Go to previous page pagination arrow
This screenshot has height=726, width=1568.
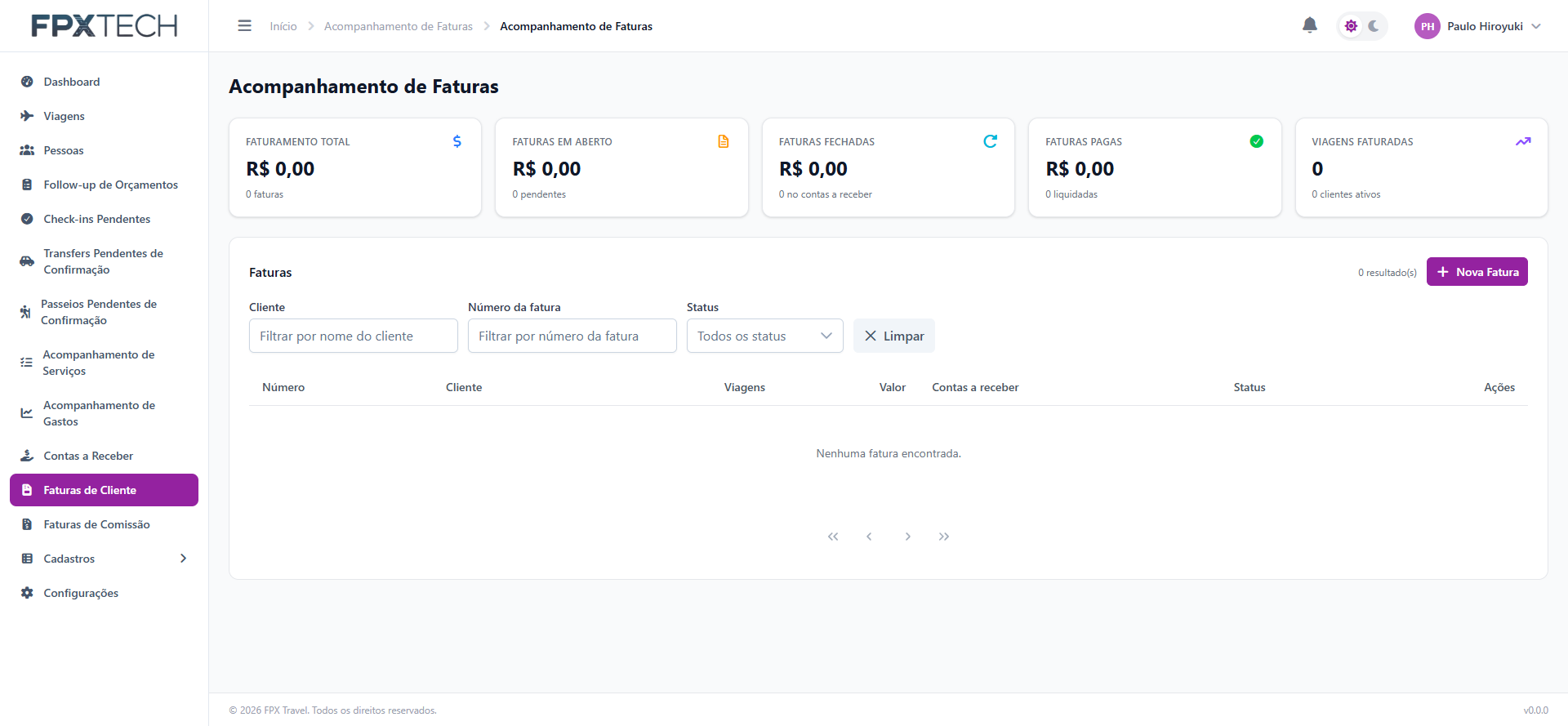tap(869, 537)
